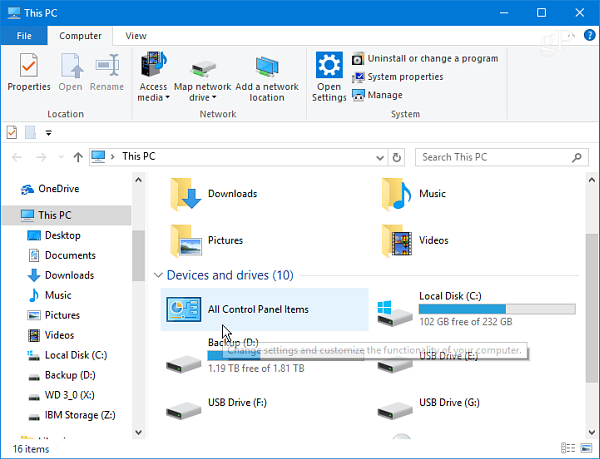This screenshot has width=600, height=459.
Task: Select Documents in the navigation pane
Action: point(62,256)
